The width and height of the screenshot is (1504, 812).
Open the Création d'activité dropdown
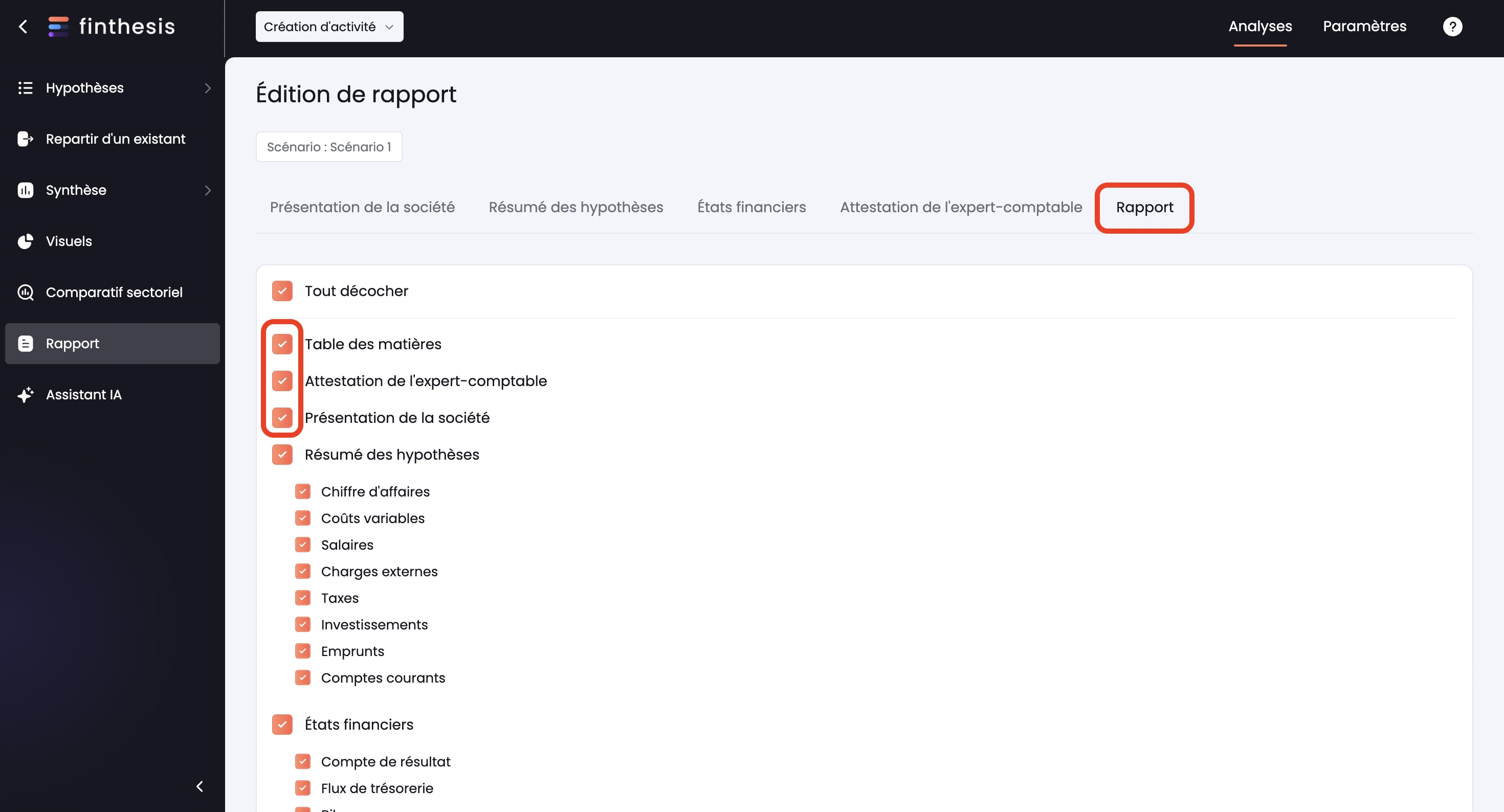click(x=329, y=26)
